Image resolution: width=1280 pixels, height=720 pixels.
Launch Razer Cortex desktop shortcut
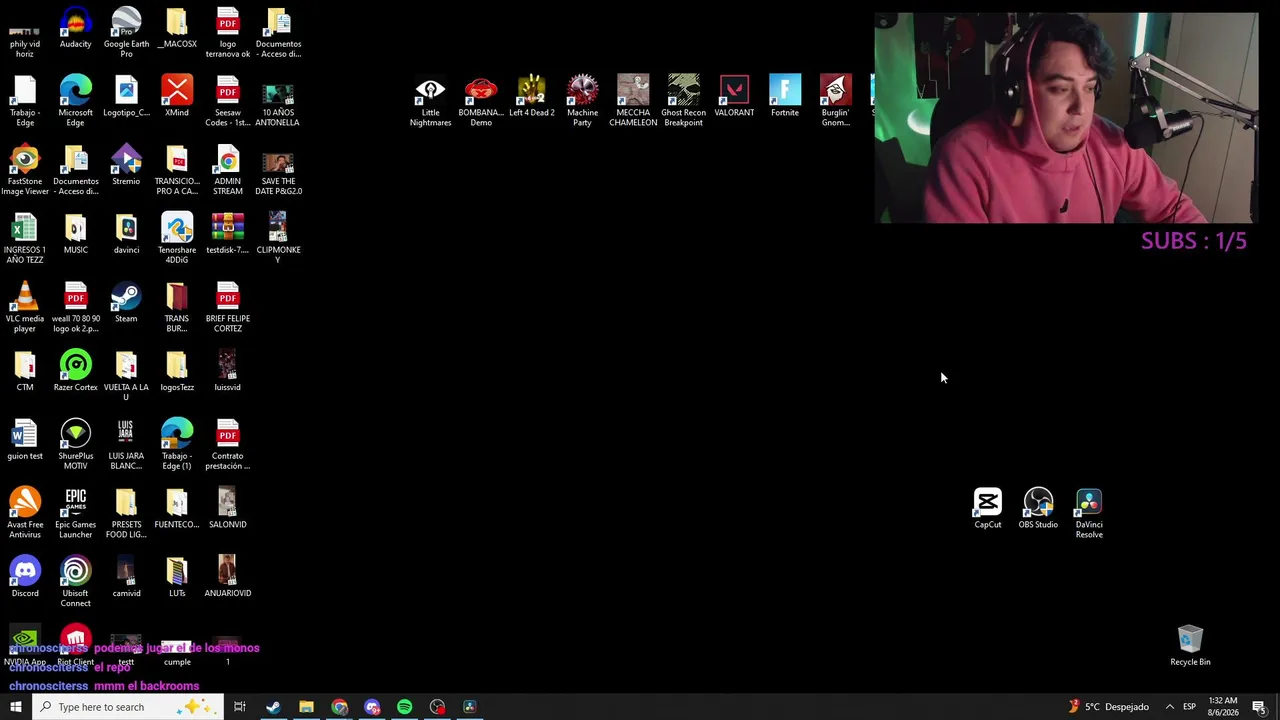[x=75, y=372]
